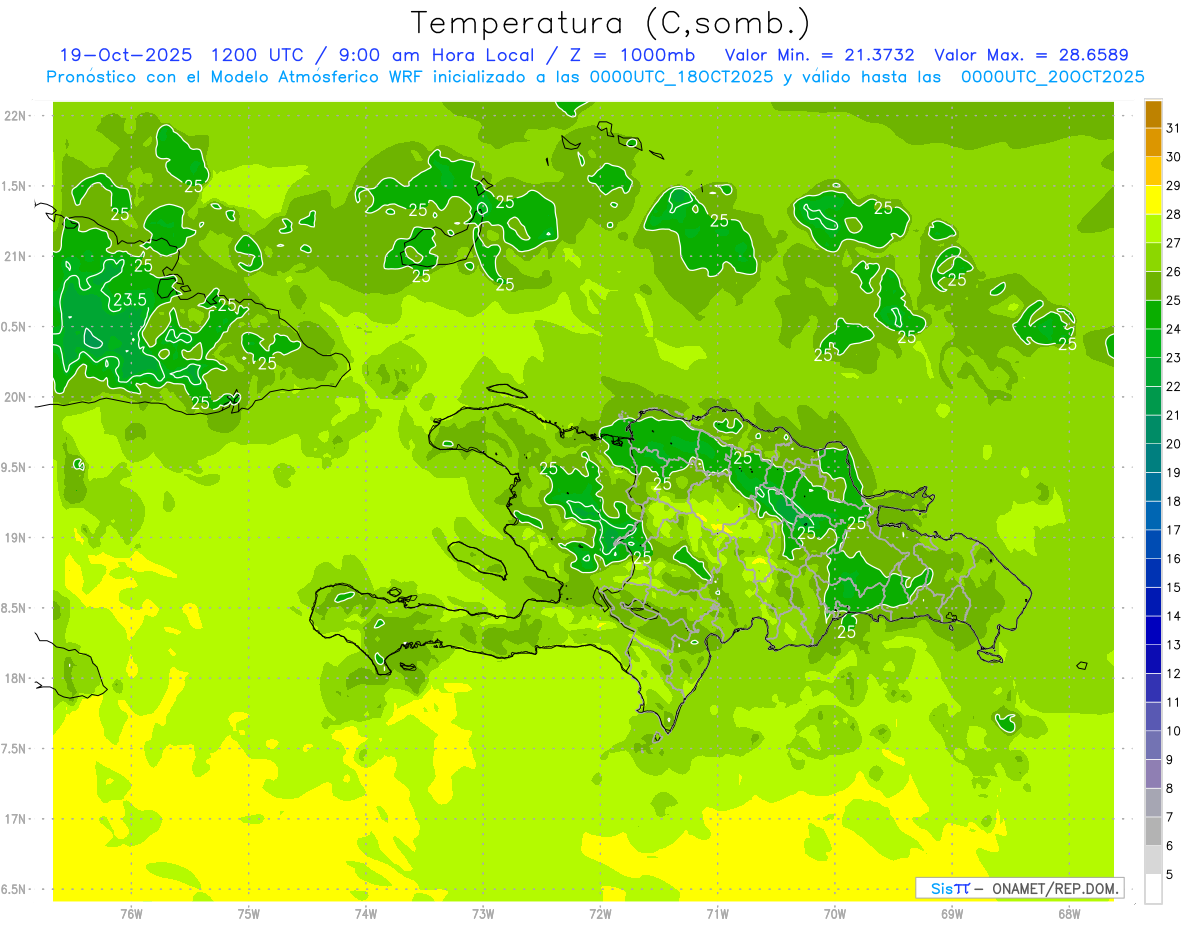This screenshot has height=927, width=1200.
Task: Click the "19N" latitude axis label
Action: (x=14, y=538)
